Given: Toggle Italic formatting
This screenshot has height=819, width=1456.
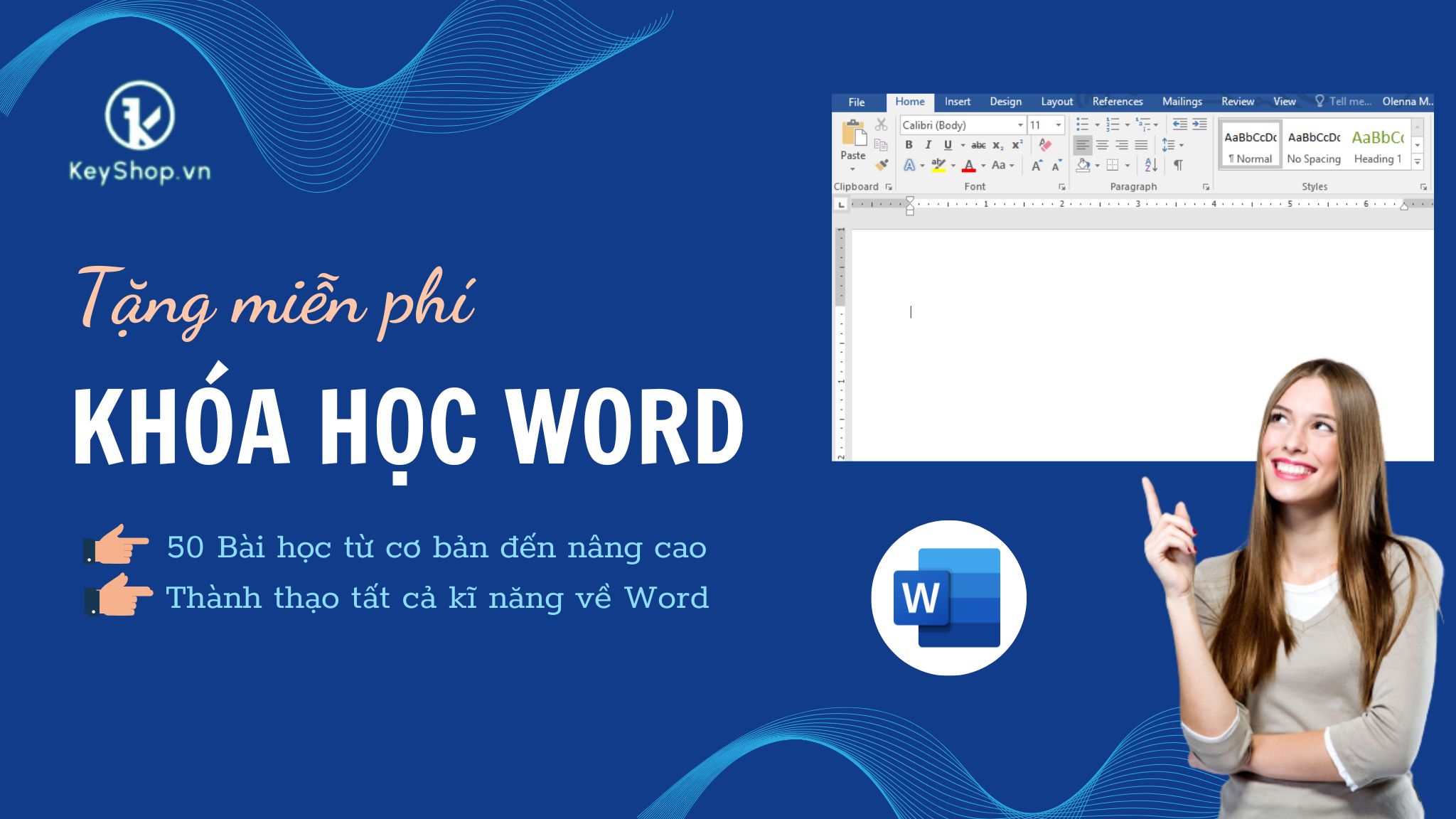Looking at the screenshot, I should click(x=928, y=144).
